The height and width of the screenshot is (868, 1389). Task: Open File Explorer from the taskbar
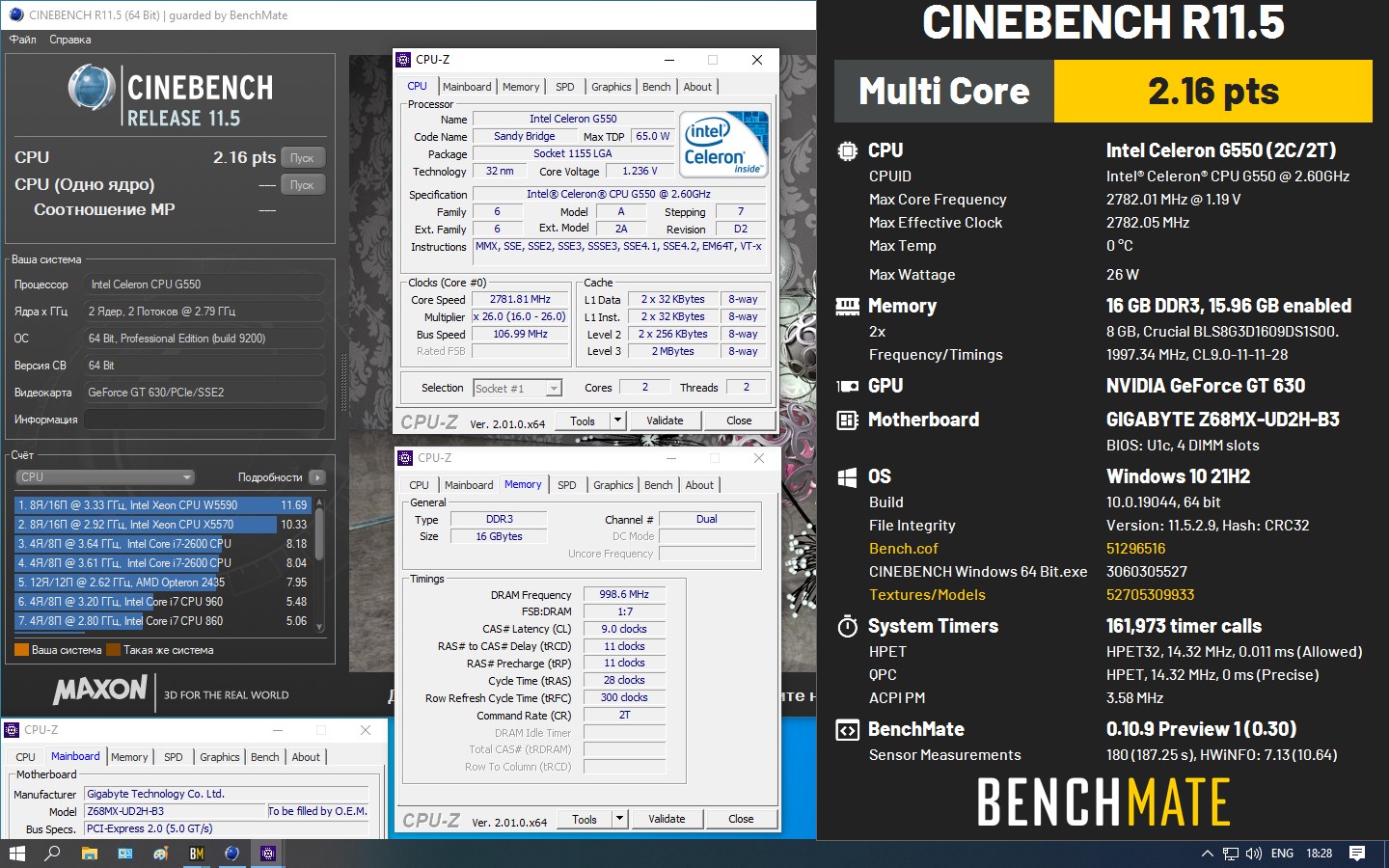[x=89, y=854]
